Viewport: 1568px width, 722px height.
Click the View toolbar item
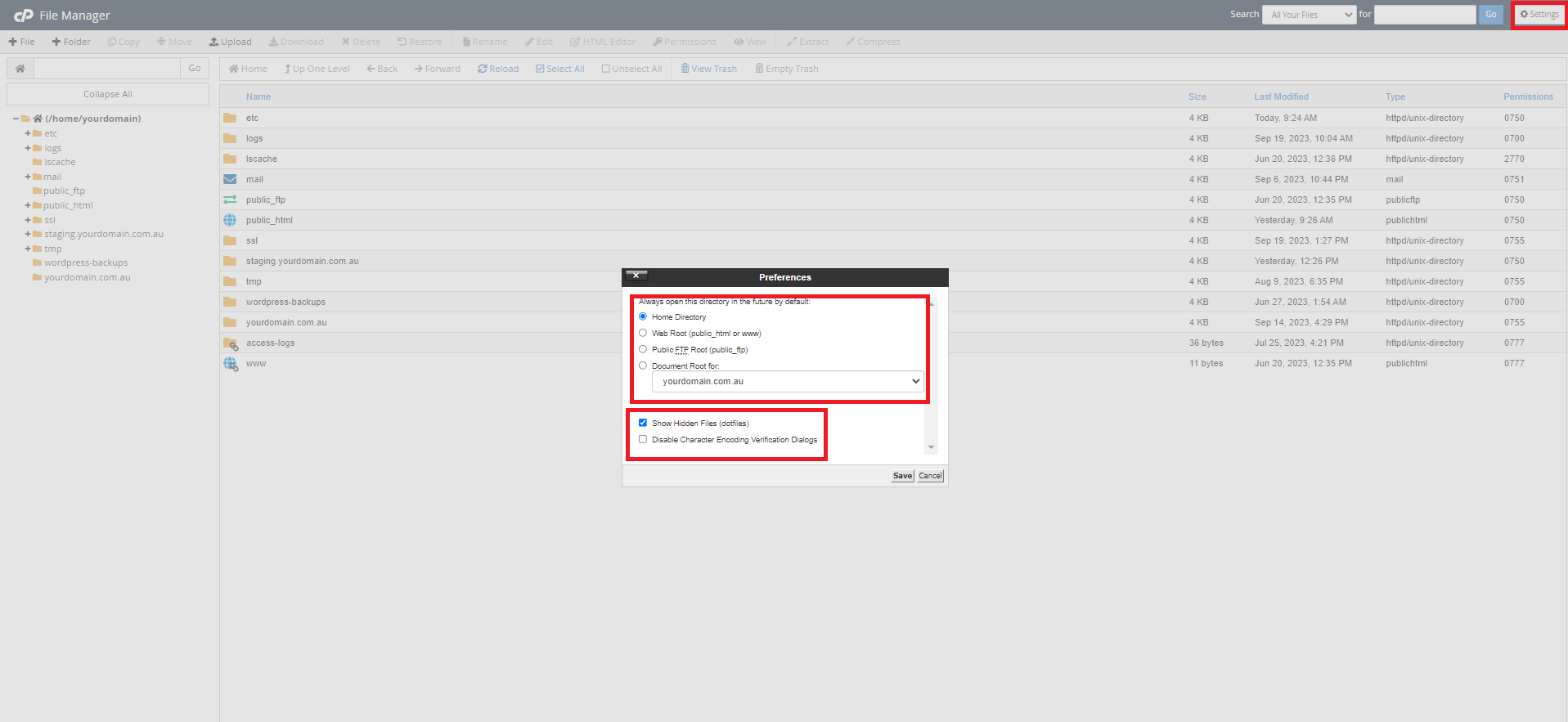tap(750, 42)
